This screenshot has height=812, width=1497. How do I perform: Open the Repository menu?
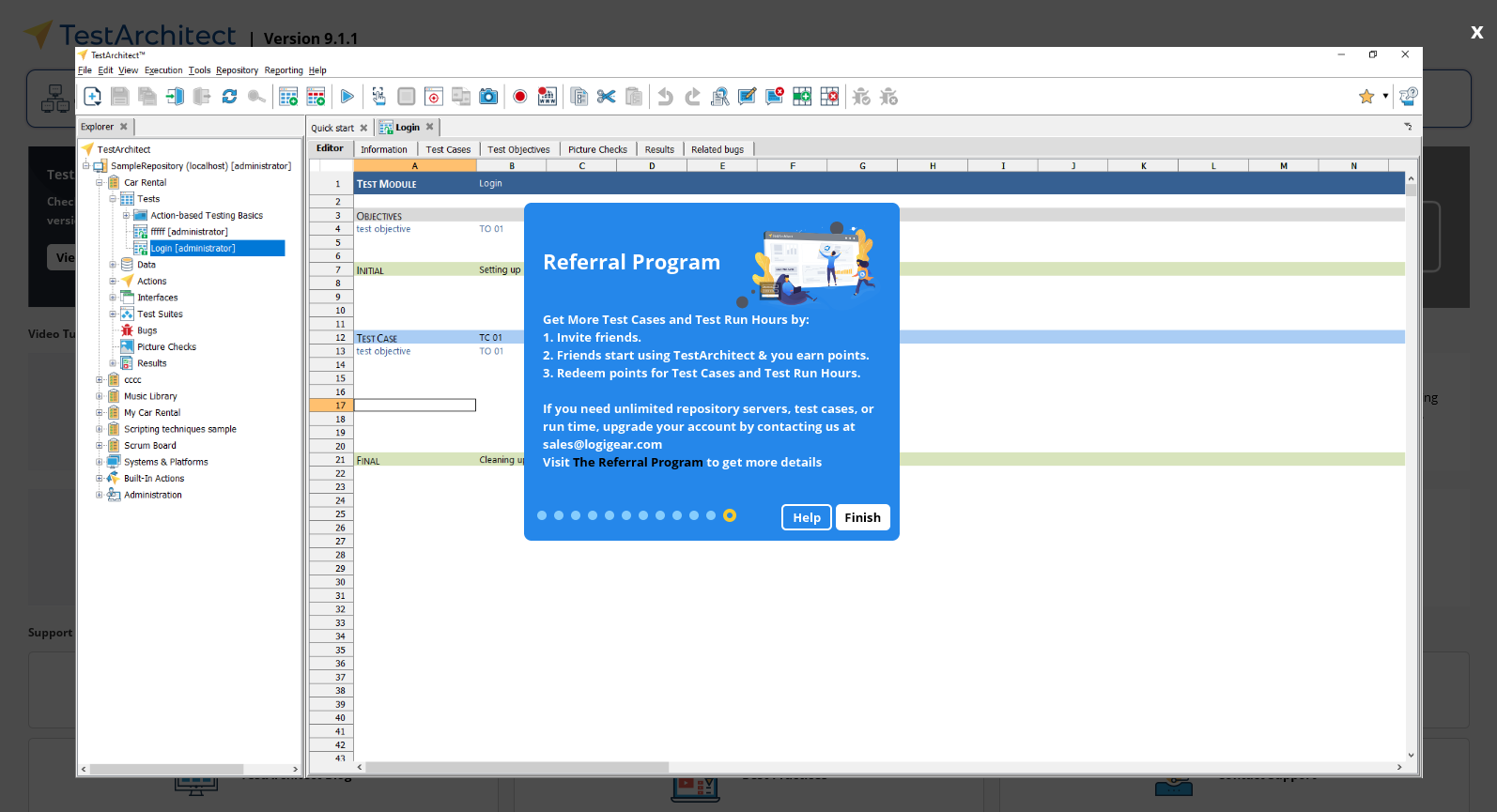(x=237, y=70)
